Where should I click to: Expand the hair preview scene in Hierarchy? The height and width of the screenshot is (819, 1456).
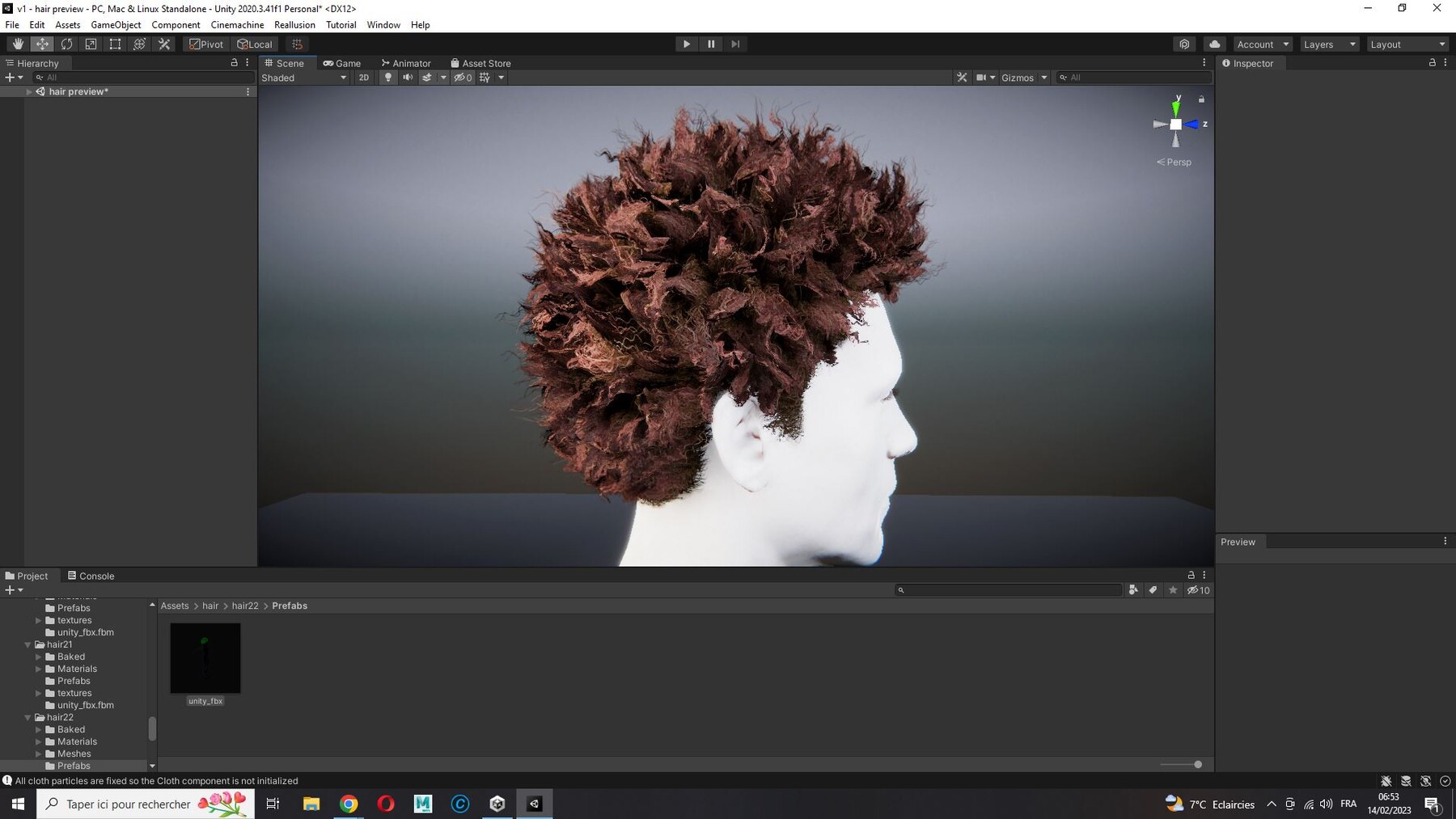[29, 92]
